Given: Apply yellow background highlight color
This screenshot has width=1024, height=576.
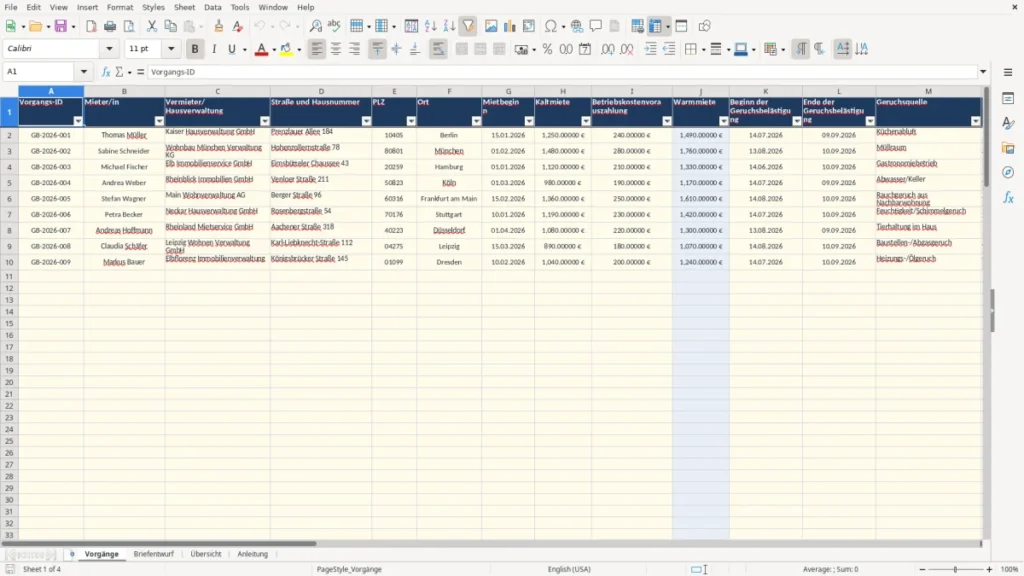Looking at the screenshot, I should (x=286, y=49).
